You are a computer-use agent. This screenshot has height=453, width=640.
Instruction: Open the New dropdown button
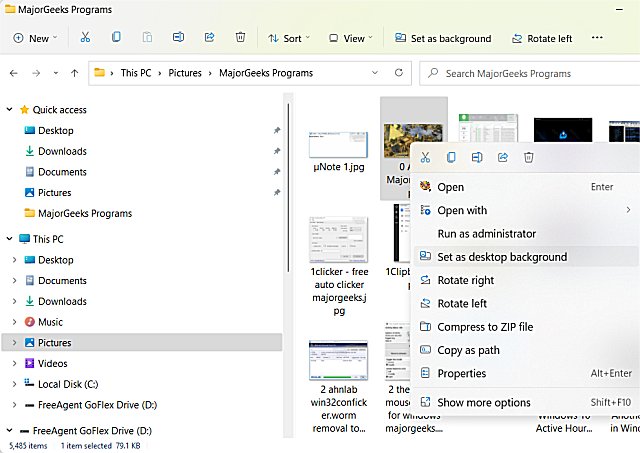[x=36, y=38]
